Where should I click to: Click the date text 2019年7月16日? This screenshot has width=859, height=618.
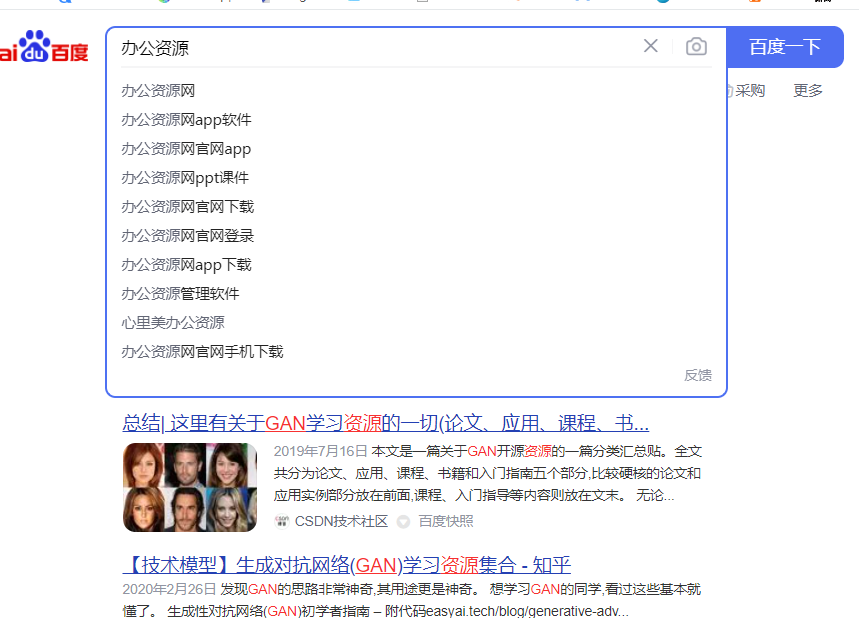point(320,451)
